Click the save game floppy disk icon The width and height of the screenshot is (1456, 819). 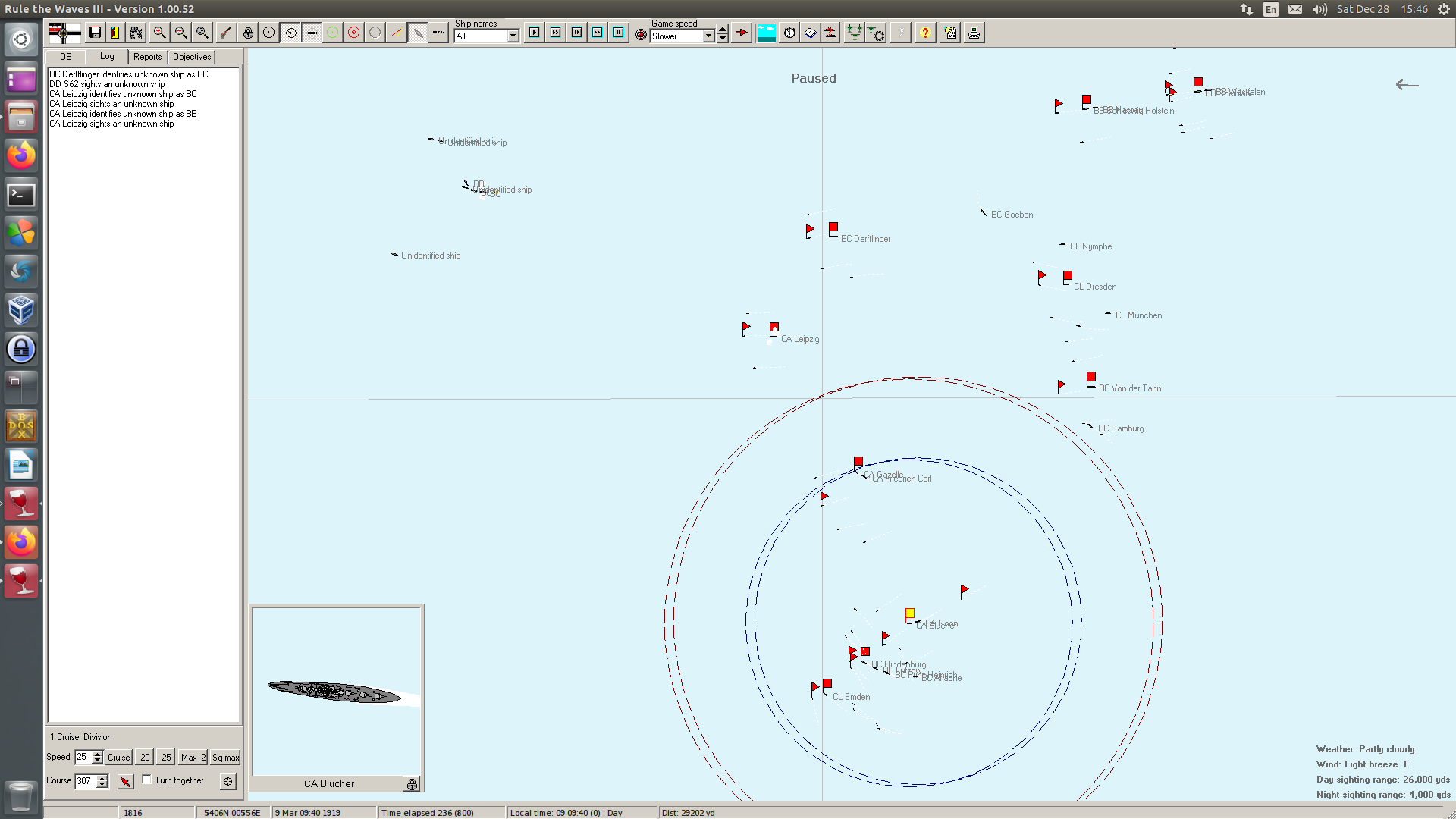point(95,33)
